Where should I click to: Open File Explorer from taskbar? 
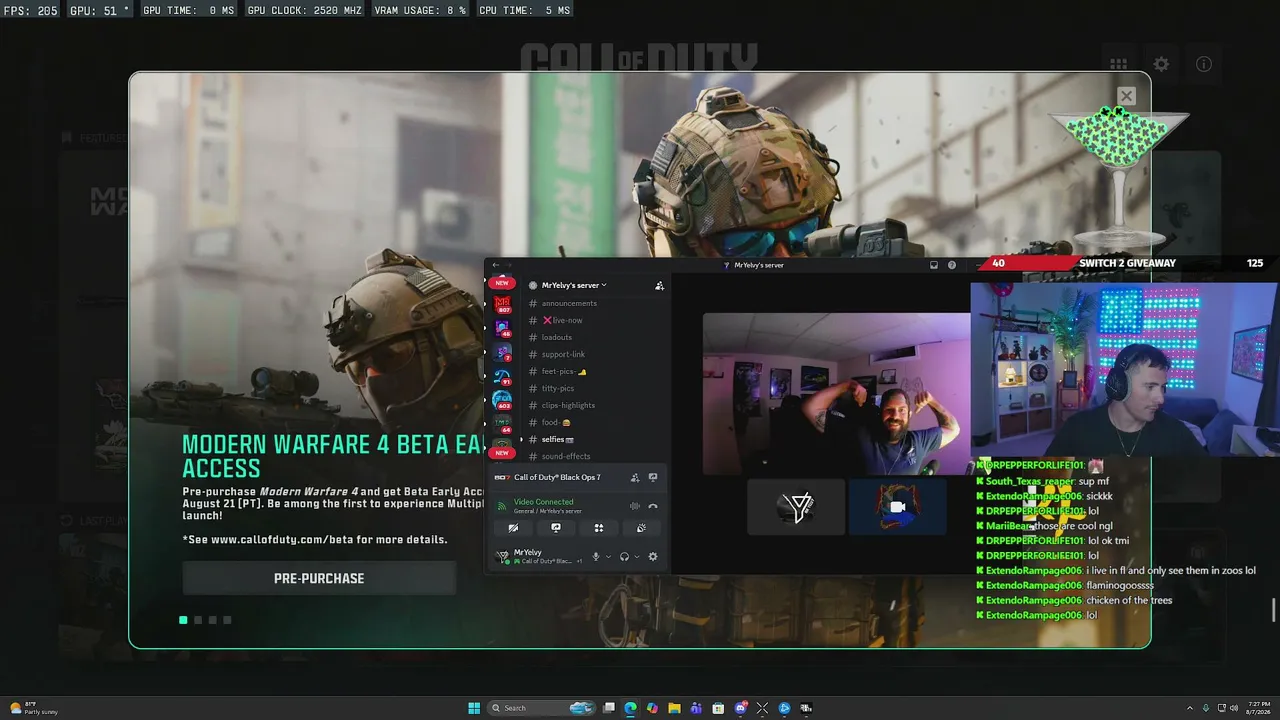coord(674,708)
